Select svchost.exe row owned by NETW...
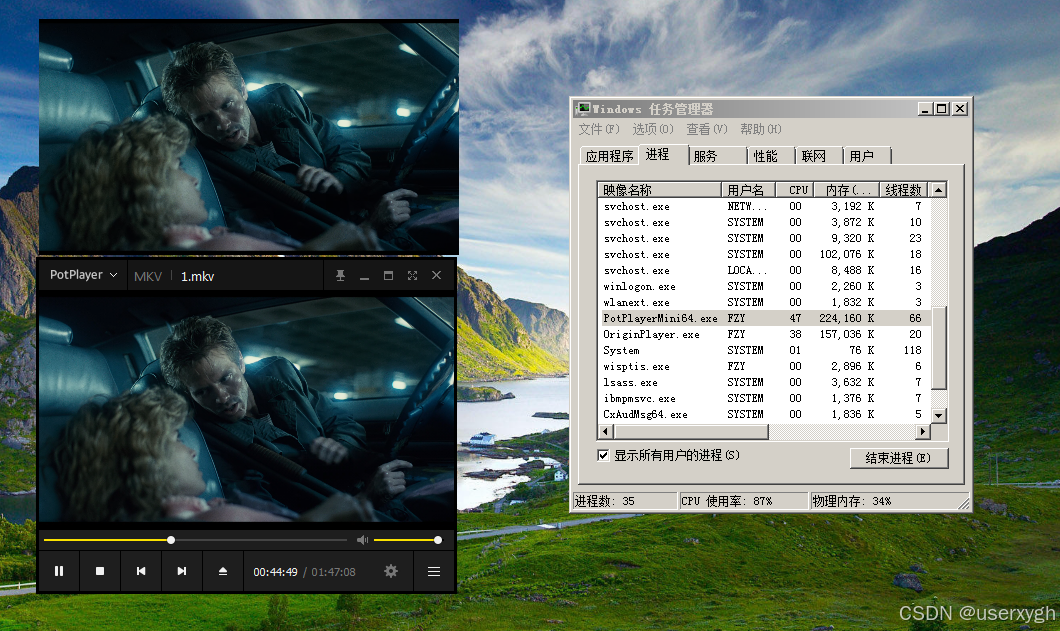The image size is (1060, 631). 764,206
